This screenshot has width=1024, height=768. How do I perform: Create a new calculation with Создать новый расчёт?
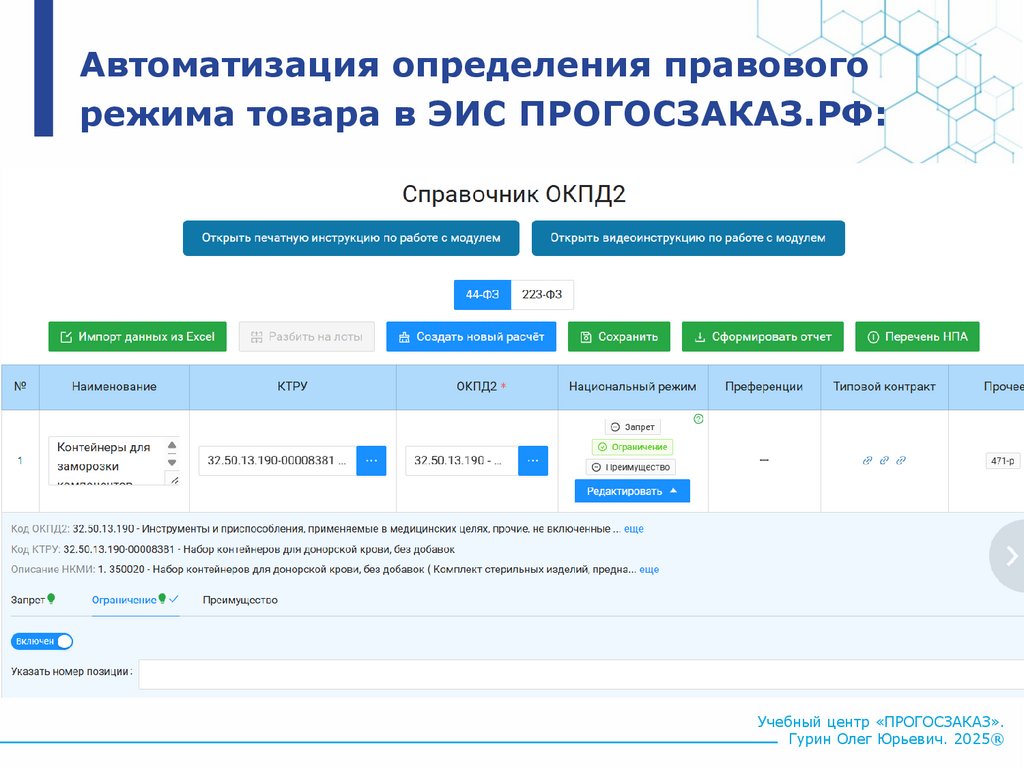click(x=471, y=337)
